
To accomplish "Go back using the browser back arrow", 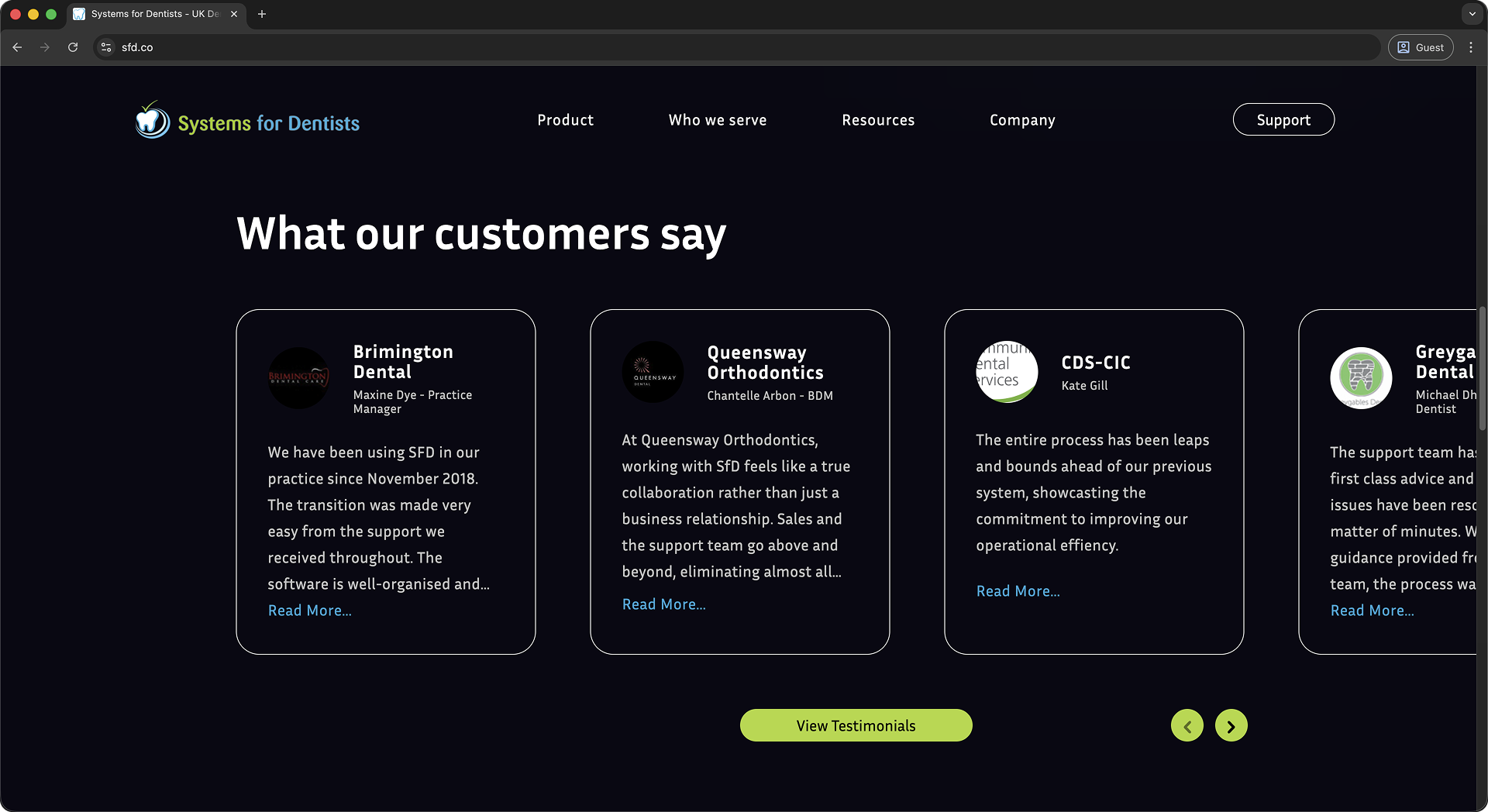I will (x=17, y=47).
